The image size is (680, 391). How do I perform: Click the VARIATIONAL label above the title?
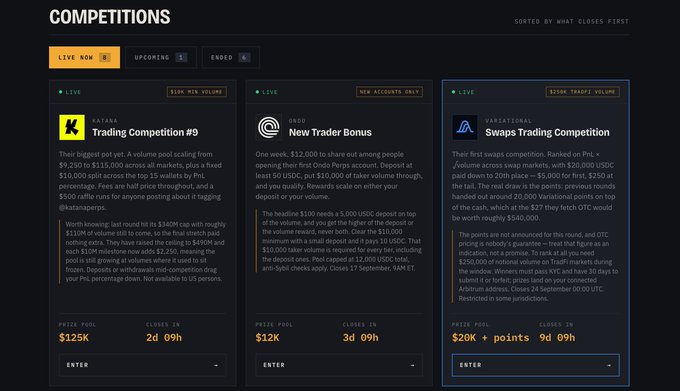(x=509, y=121)
